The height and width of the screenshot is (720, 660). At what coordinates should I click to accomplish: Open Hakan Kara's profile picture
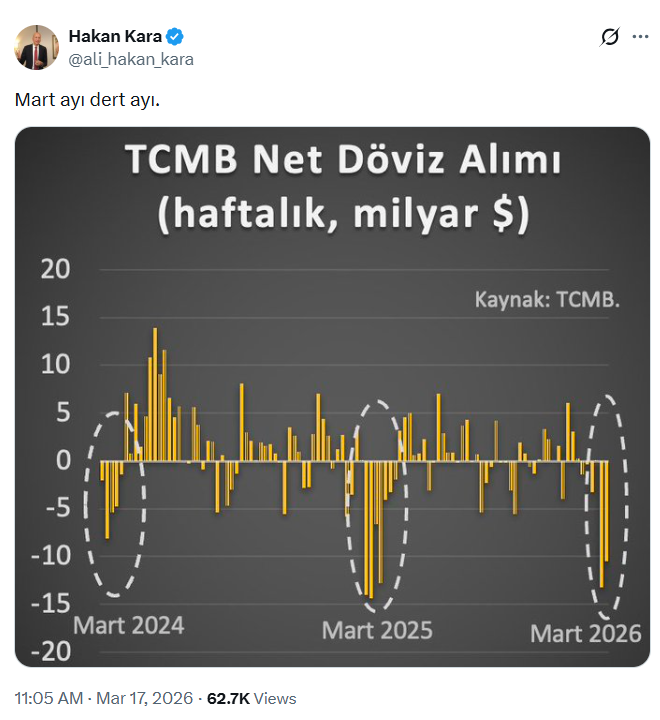pyautogui.click(x=36, y=47)
